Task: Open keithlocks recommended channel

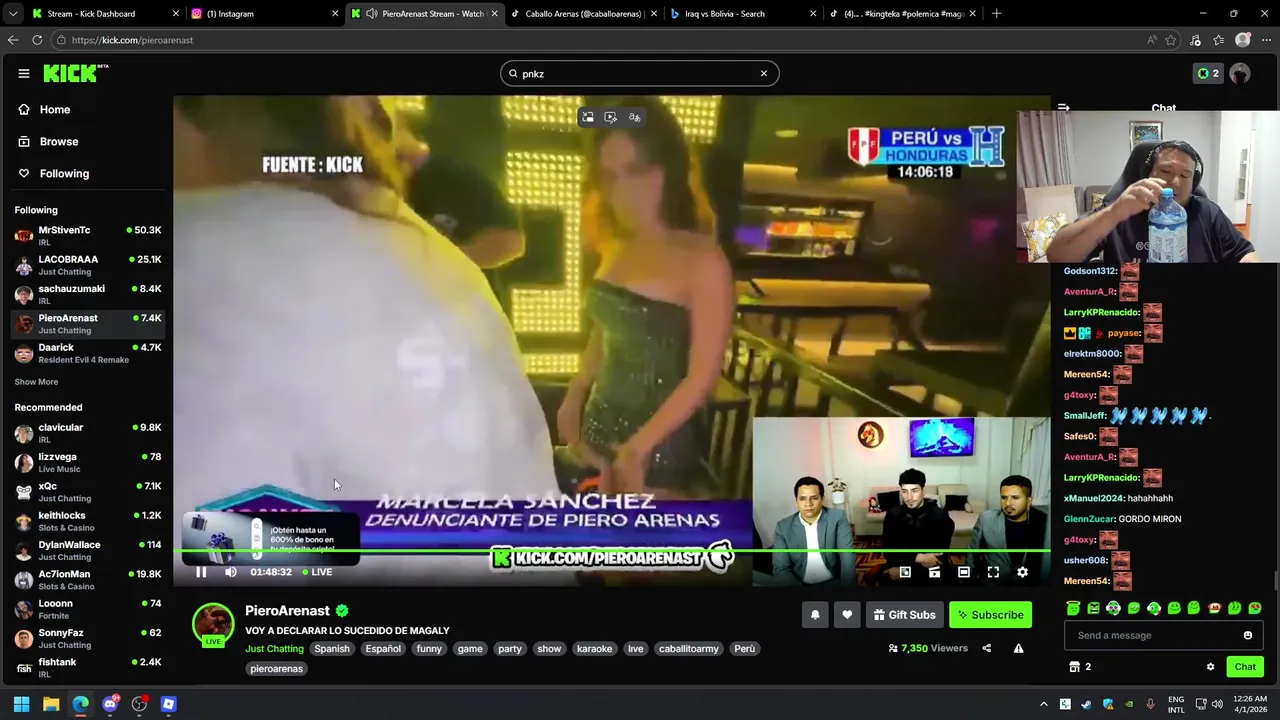Action: pyautogui.click(x=87, y=521)
